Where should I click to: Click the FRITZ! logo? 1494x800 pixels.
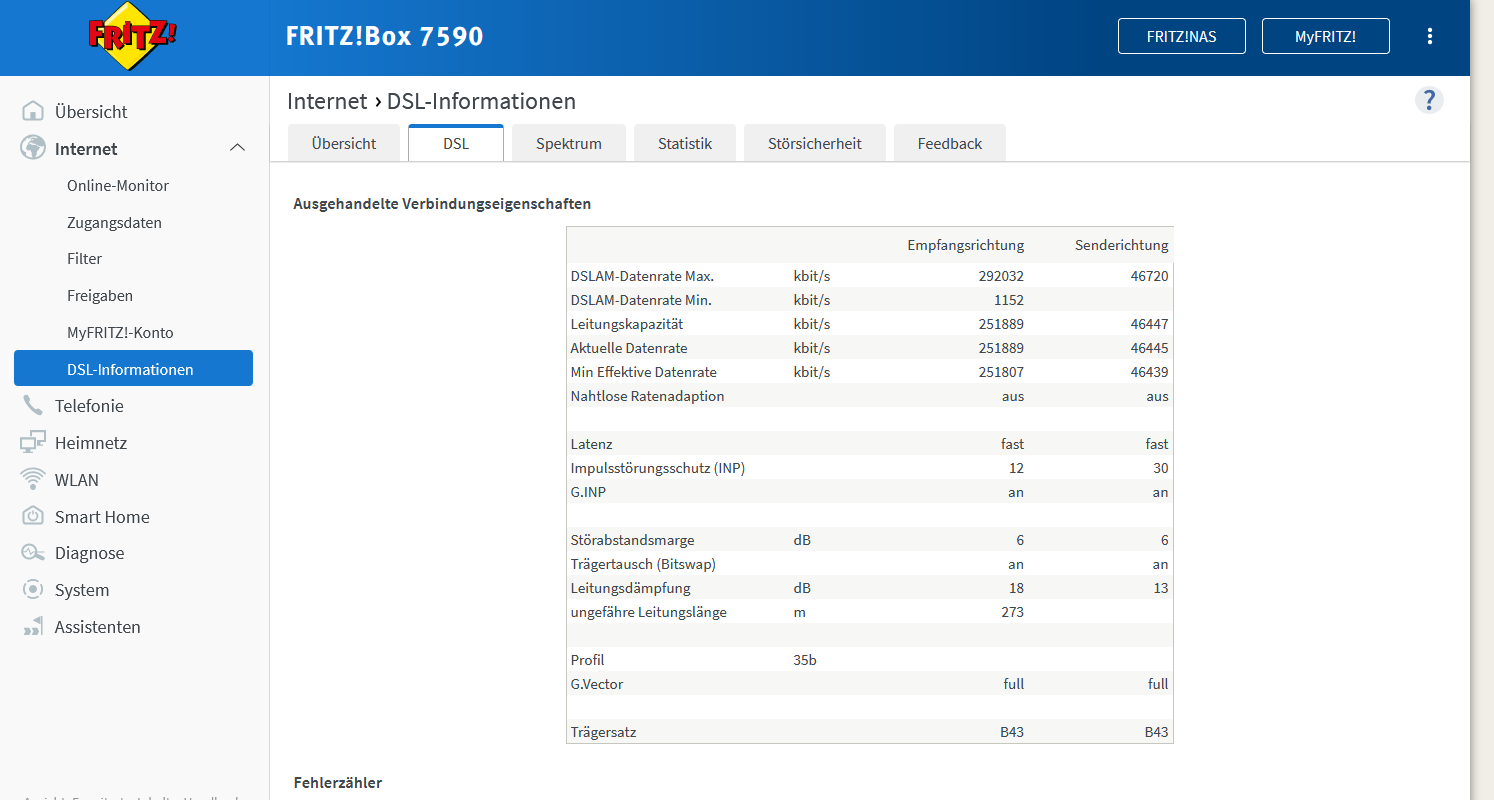click(x=134, y=37)
